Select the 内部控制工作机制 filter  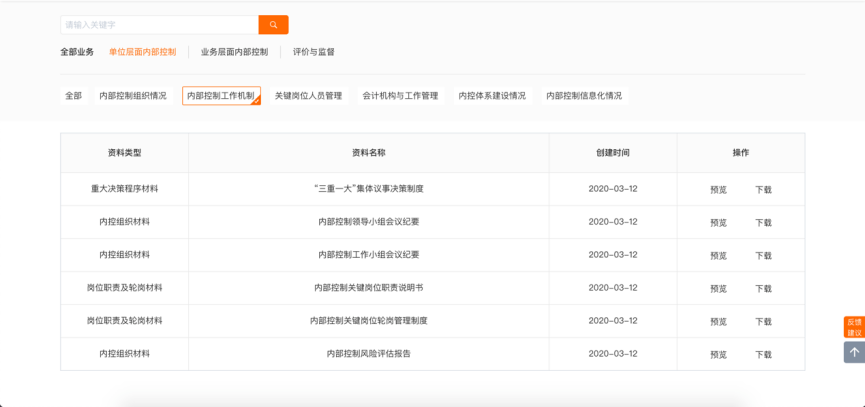click(x=221, y=96)
